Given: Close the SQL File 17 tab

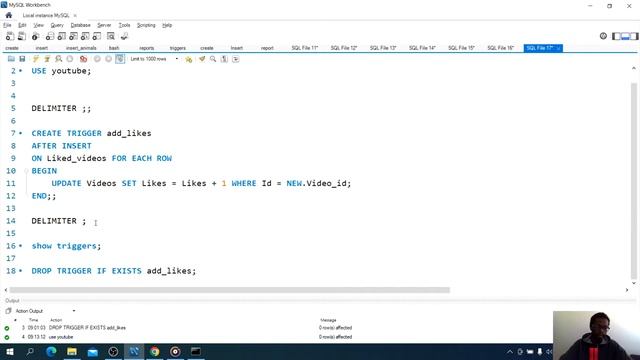Looking at the screenshot, I should (559, 48).
